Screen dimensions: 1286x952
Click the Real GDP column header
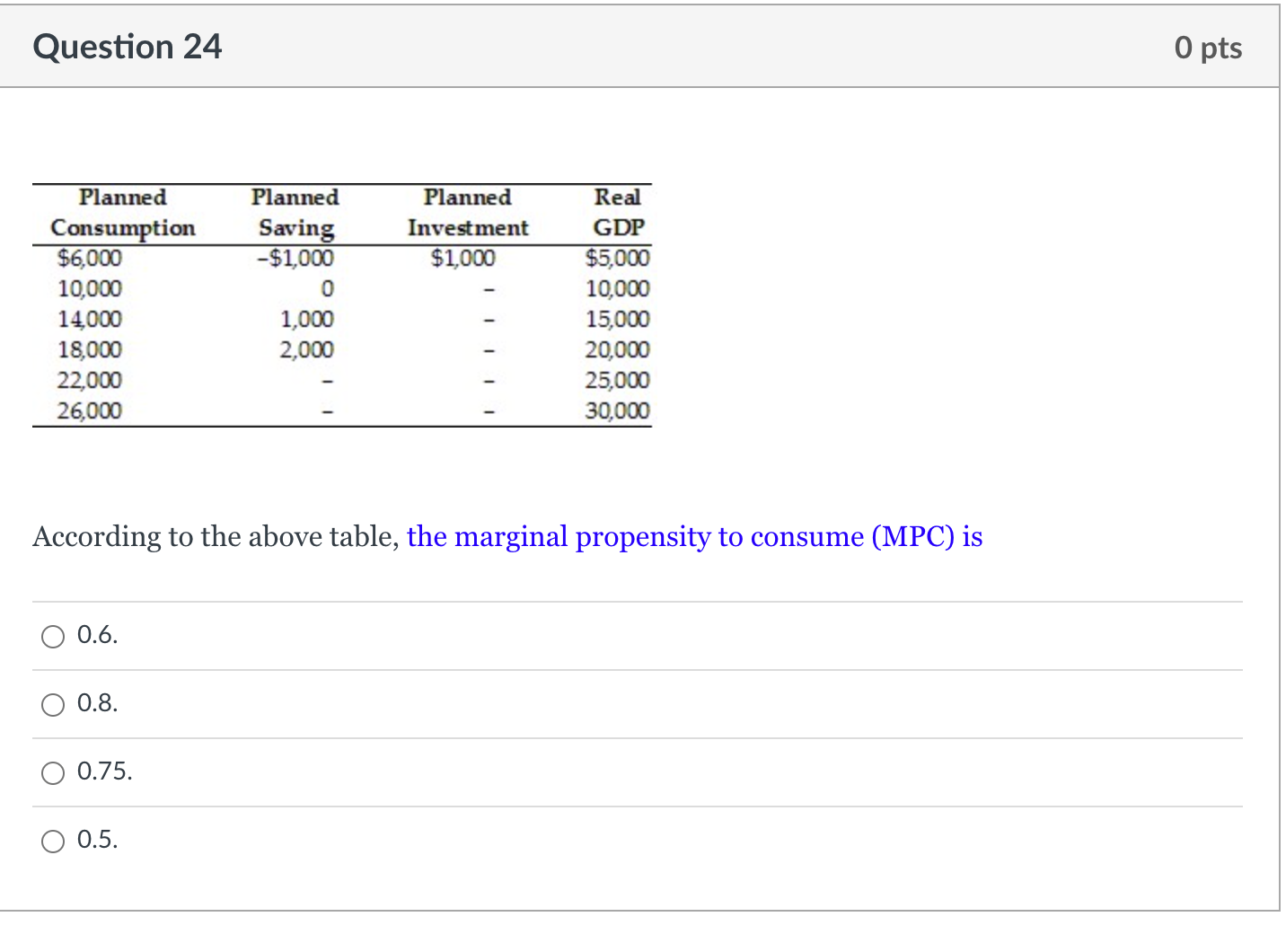(x=618, y=213)
